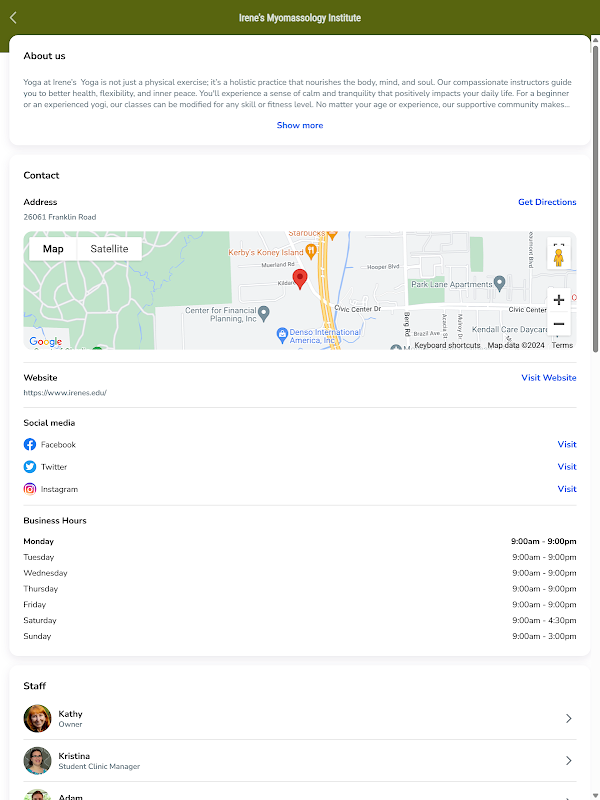Expand About us with Show more

300,126
